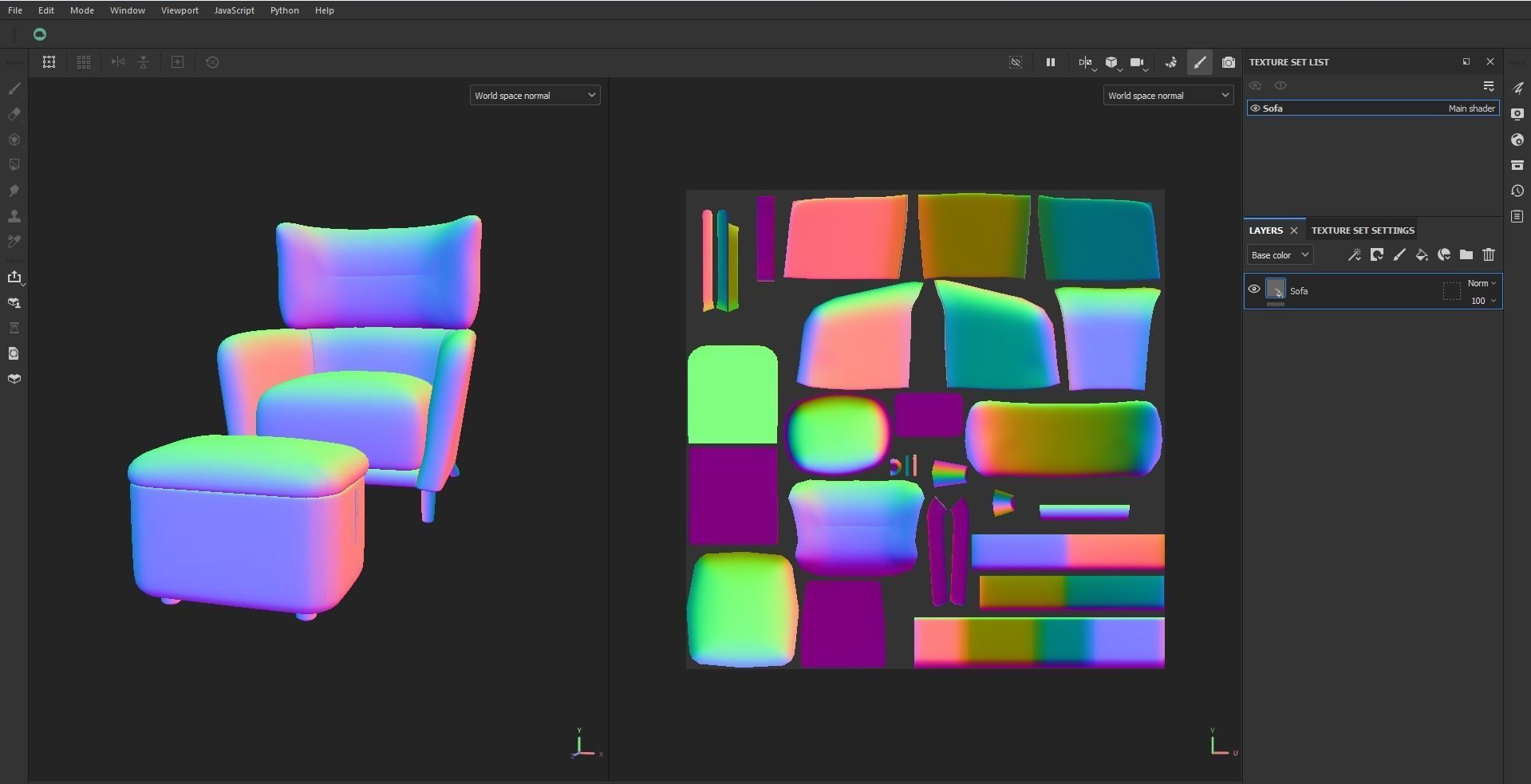Toggle the highlighted painting brush mode button

click(1200, 62)
